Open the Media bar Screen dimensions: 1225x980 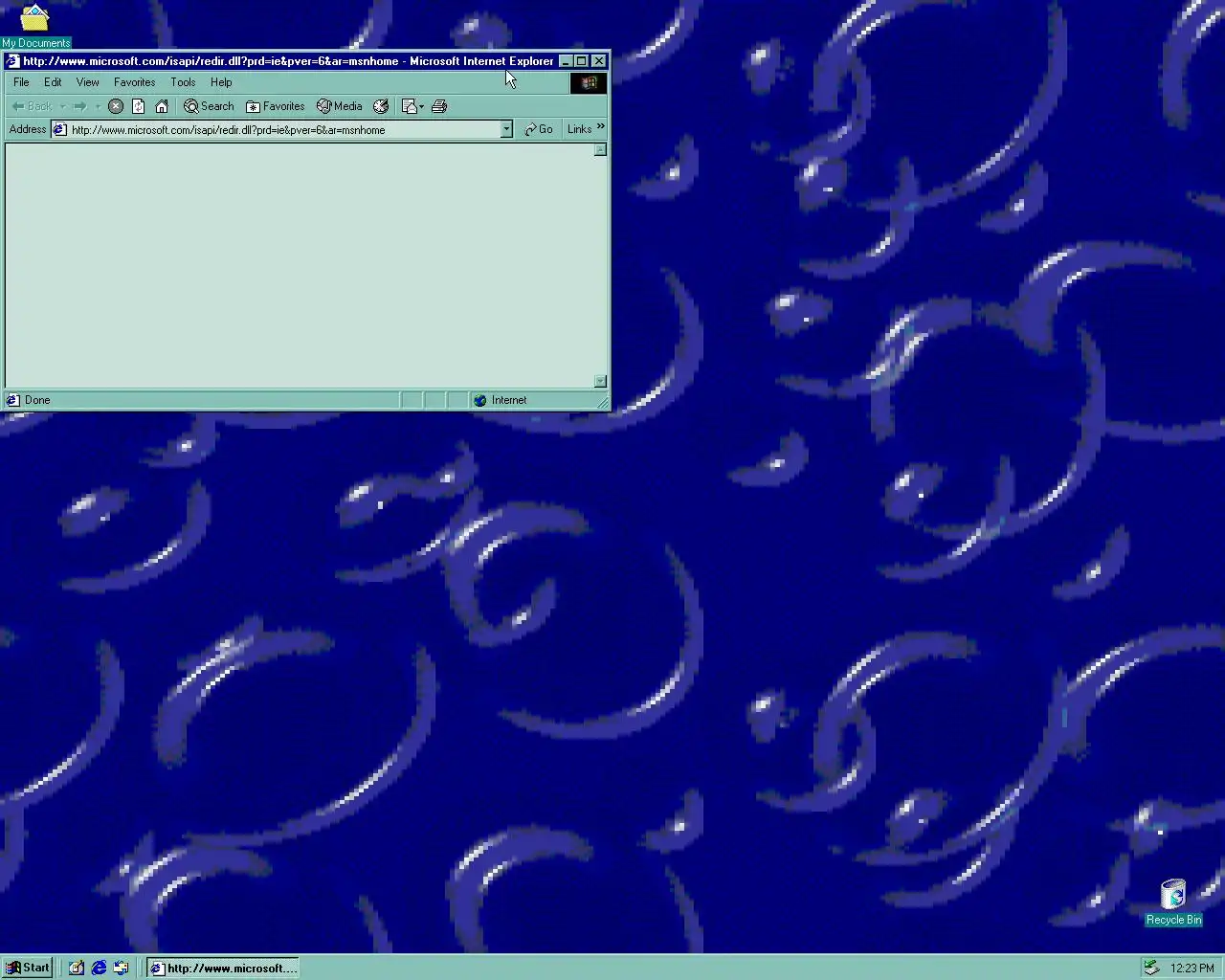[340, 106]
